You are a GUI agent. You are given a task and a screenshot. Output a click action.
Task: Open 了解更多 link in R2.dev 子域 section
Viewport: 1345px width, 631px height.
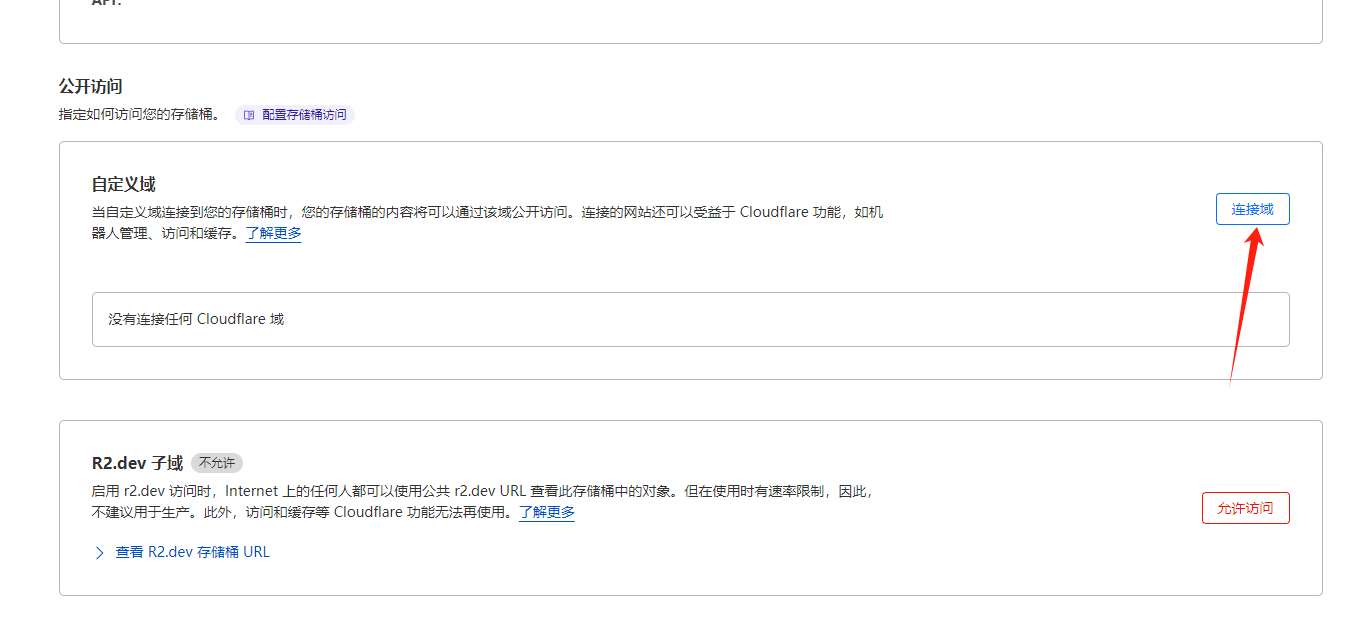[x=546, y=512]
